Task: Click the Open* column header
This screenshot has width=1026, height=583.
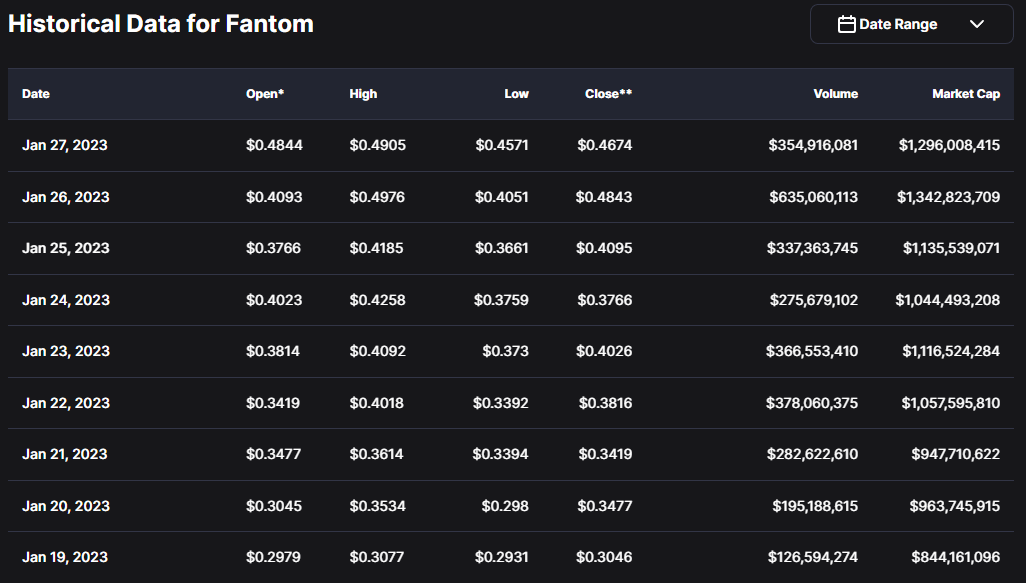Action: pos(265,94)
